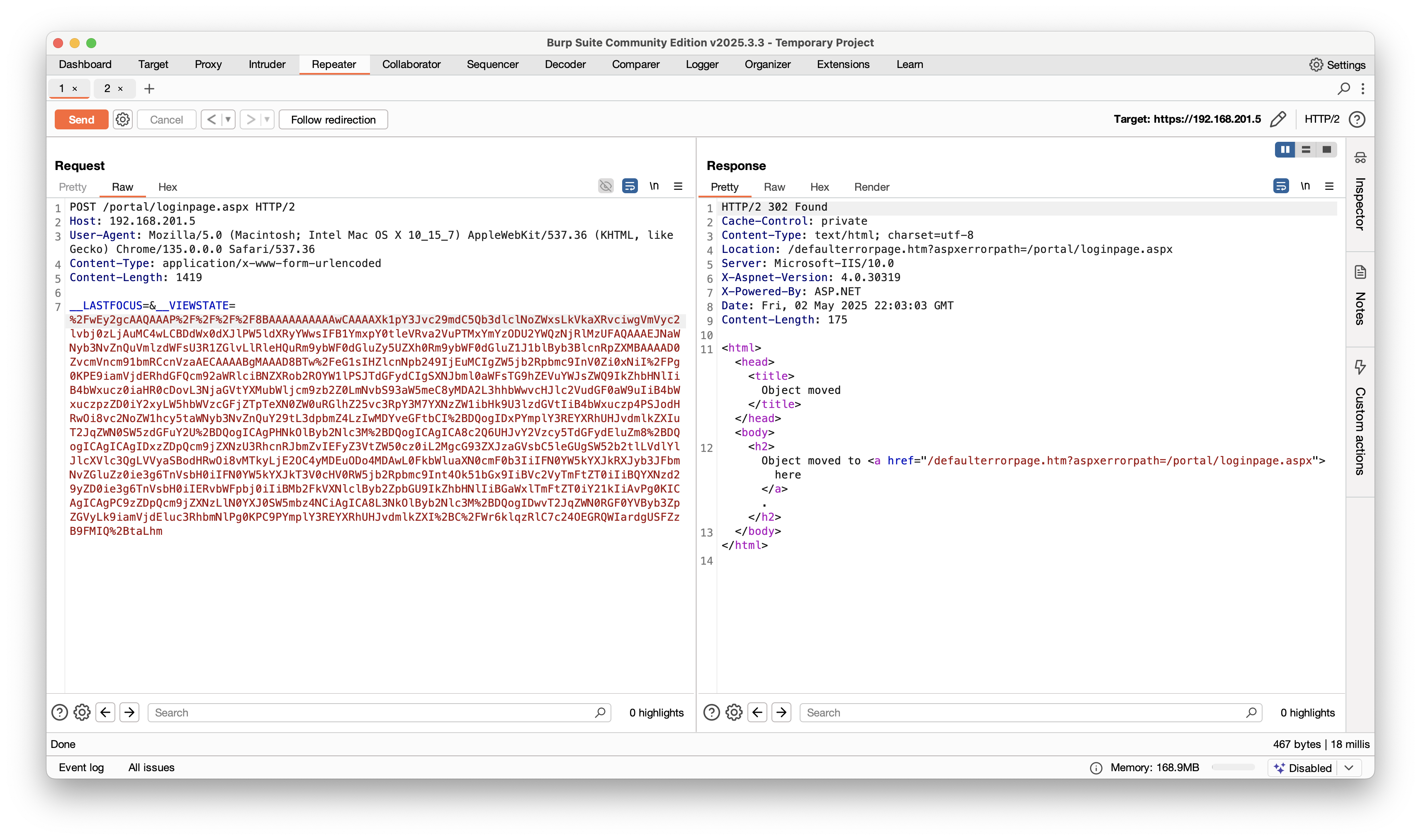Go to next Request search match
This screenshot has height=840, width=1421.
130,713
